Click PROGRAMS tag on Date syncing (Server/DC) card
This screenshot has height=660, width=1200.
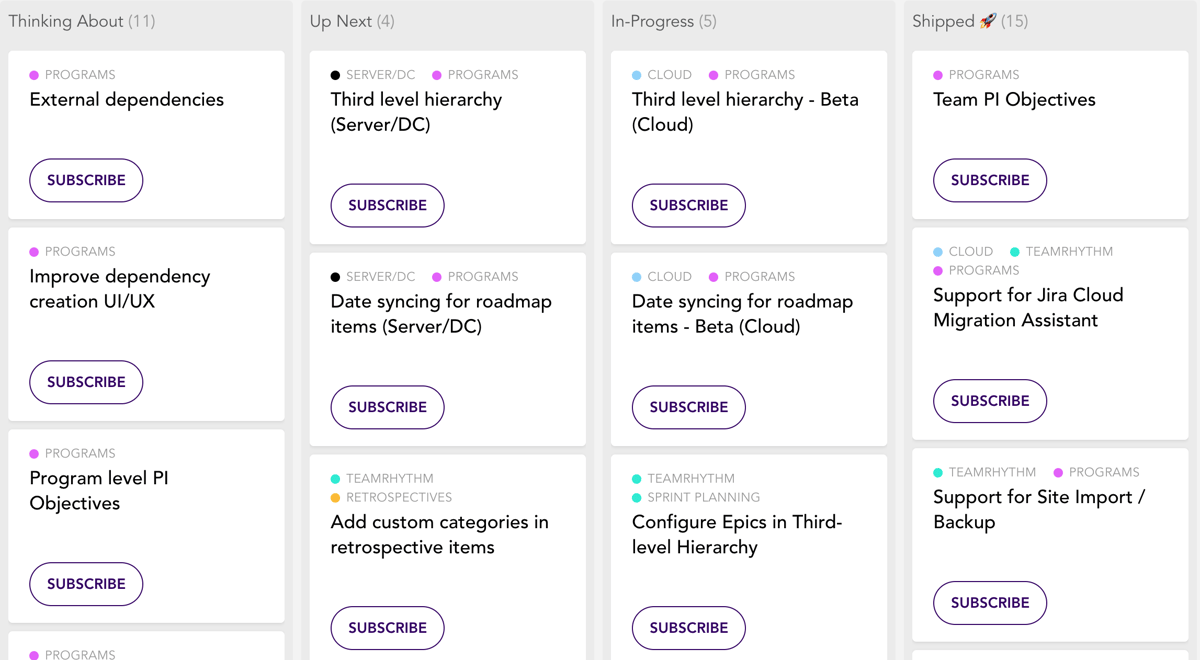click(475, 277)
